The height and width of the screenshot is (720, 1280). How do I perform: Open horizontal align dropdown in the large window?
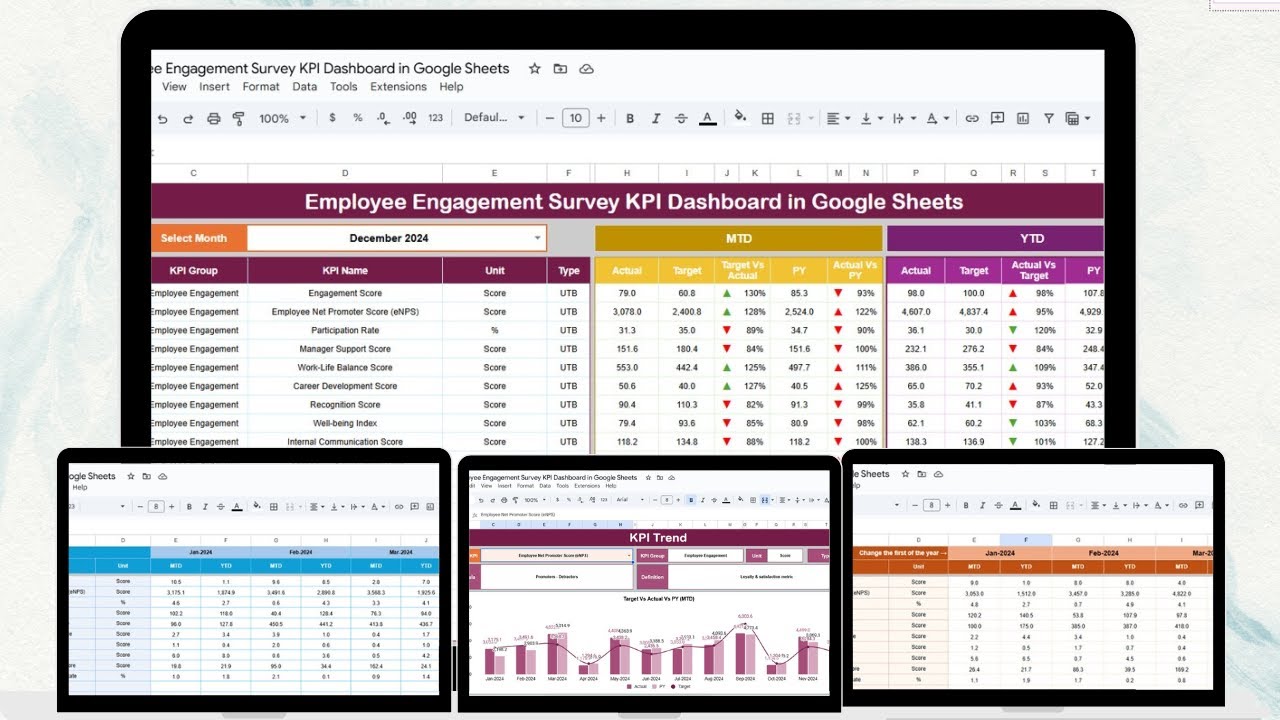pos(838,118)
